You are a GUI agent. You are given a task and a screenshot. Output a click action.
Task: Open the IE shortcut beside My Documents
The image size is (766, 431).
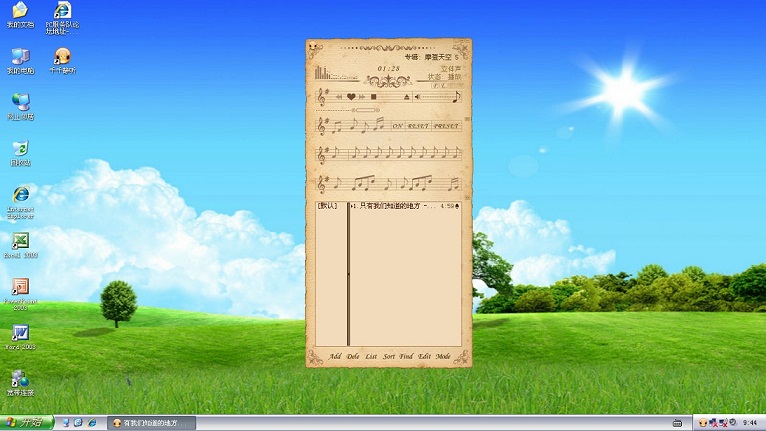click(x=63, y=18)
